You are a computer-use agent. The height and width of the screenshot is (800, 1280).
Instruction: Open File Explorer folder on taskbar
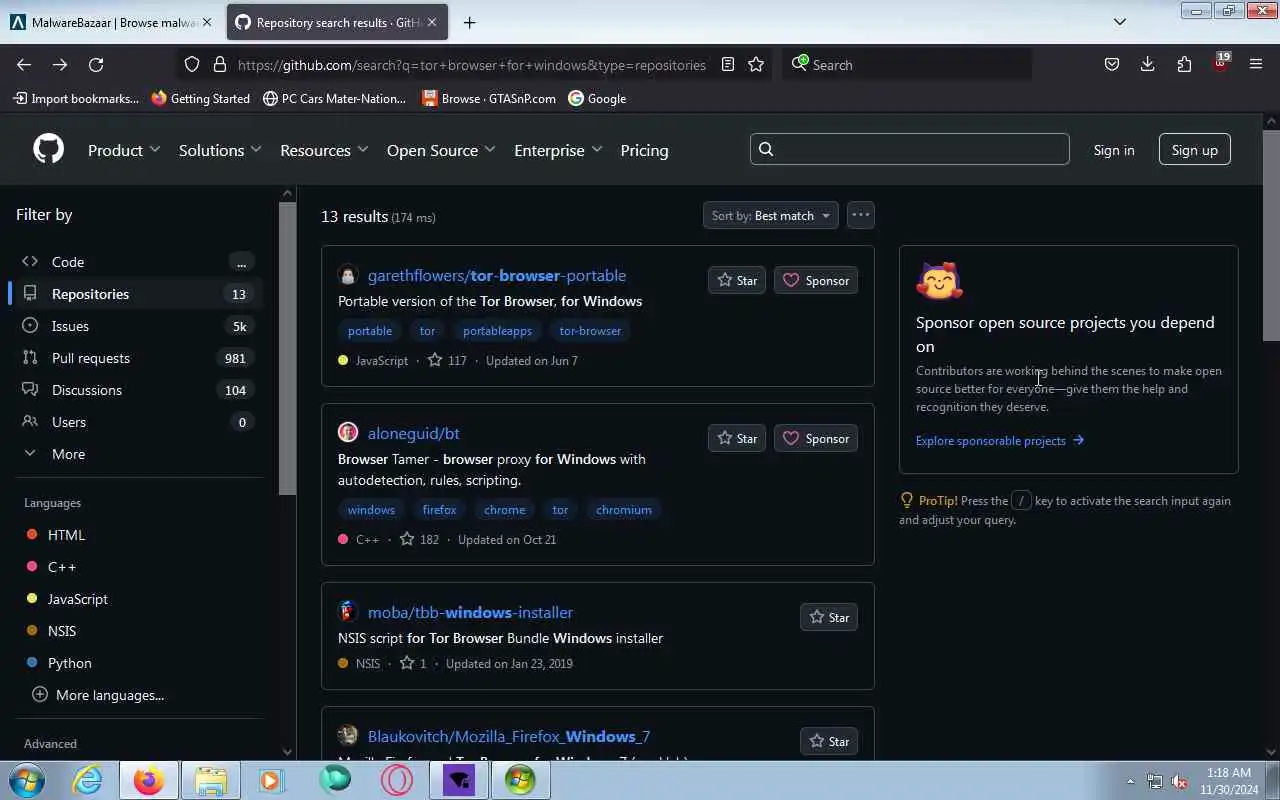[x=211, y=780]
